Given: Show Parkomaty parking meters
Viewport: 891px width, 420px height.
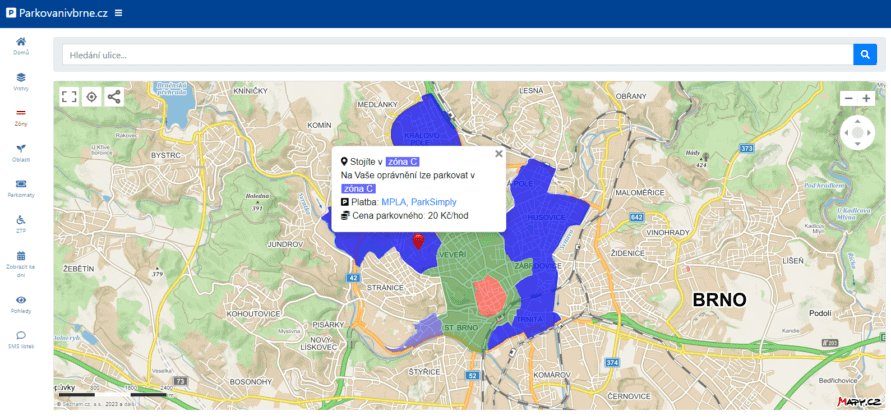Looking at the screenshot, I should tap(21, 188).
